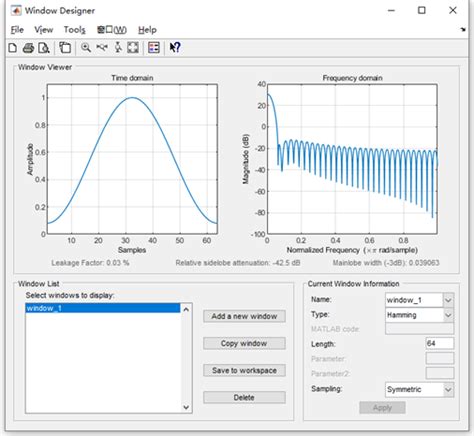This screenshot has height=436, width=474.
Task: Click the Add a new window button
Action: click(244, 316)
